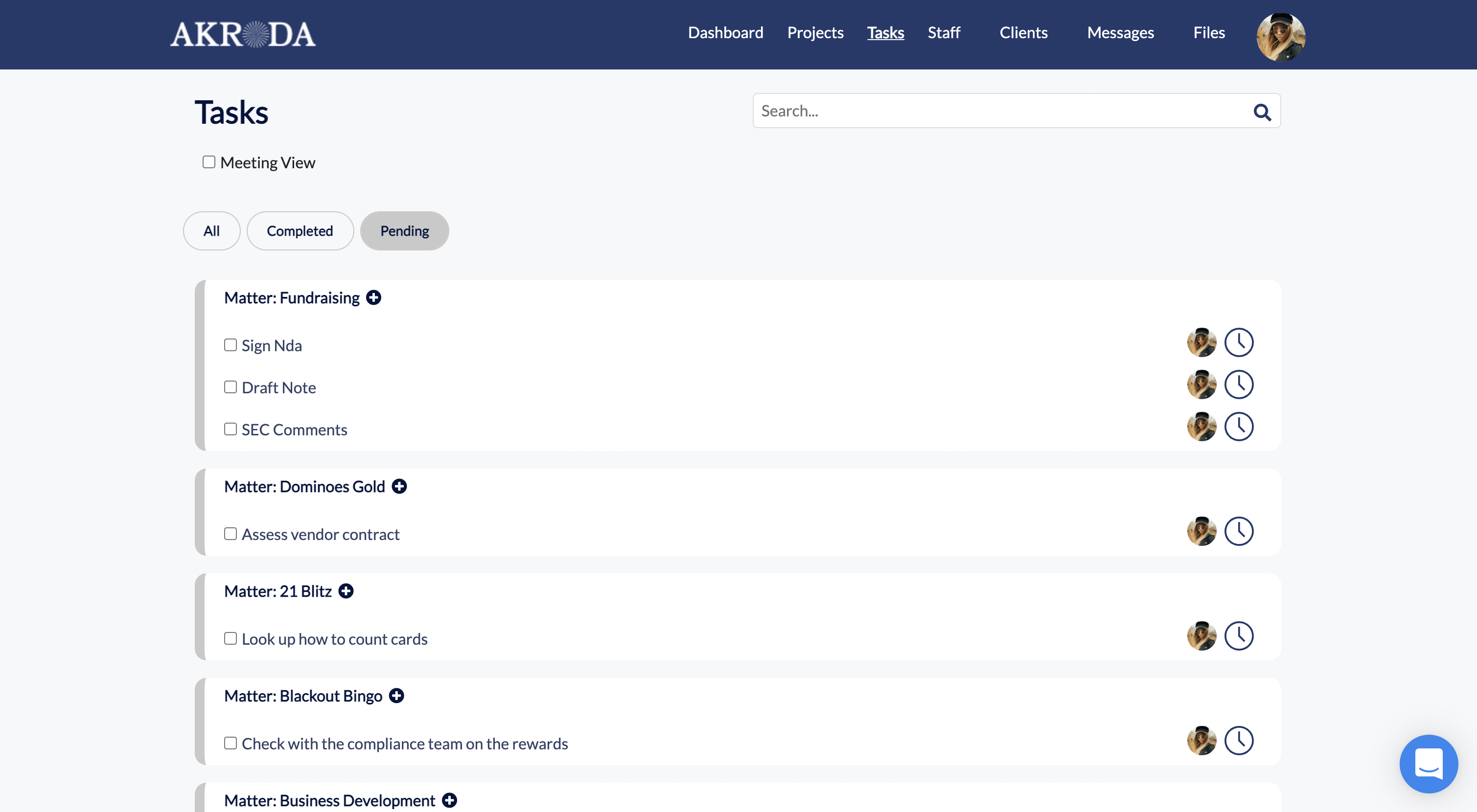1477x812 pixels.
Task: Go to the Messages page
Action: tap(1120, 33)
